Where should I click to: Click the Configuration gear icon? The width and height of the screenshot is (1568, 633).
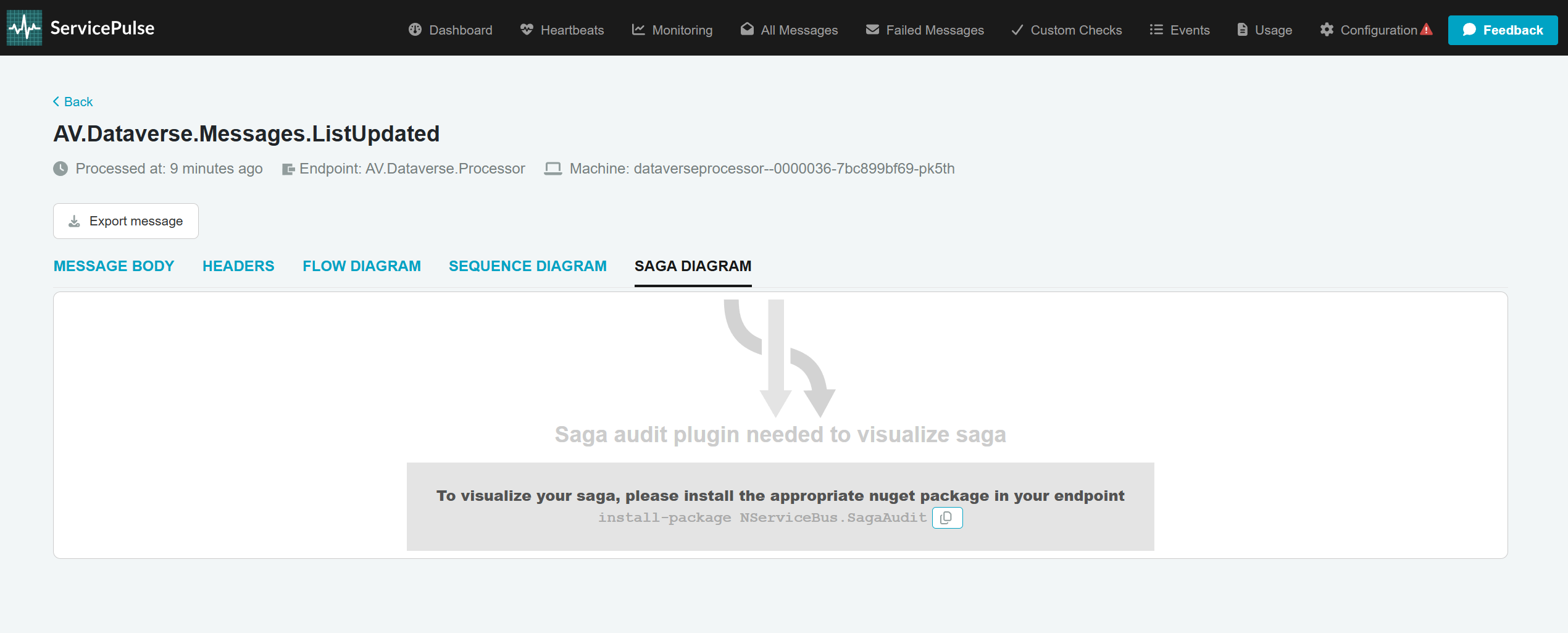pyautogui.click(x=1327, y=30)
